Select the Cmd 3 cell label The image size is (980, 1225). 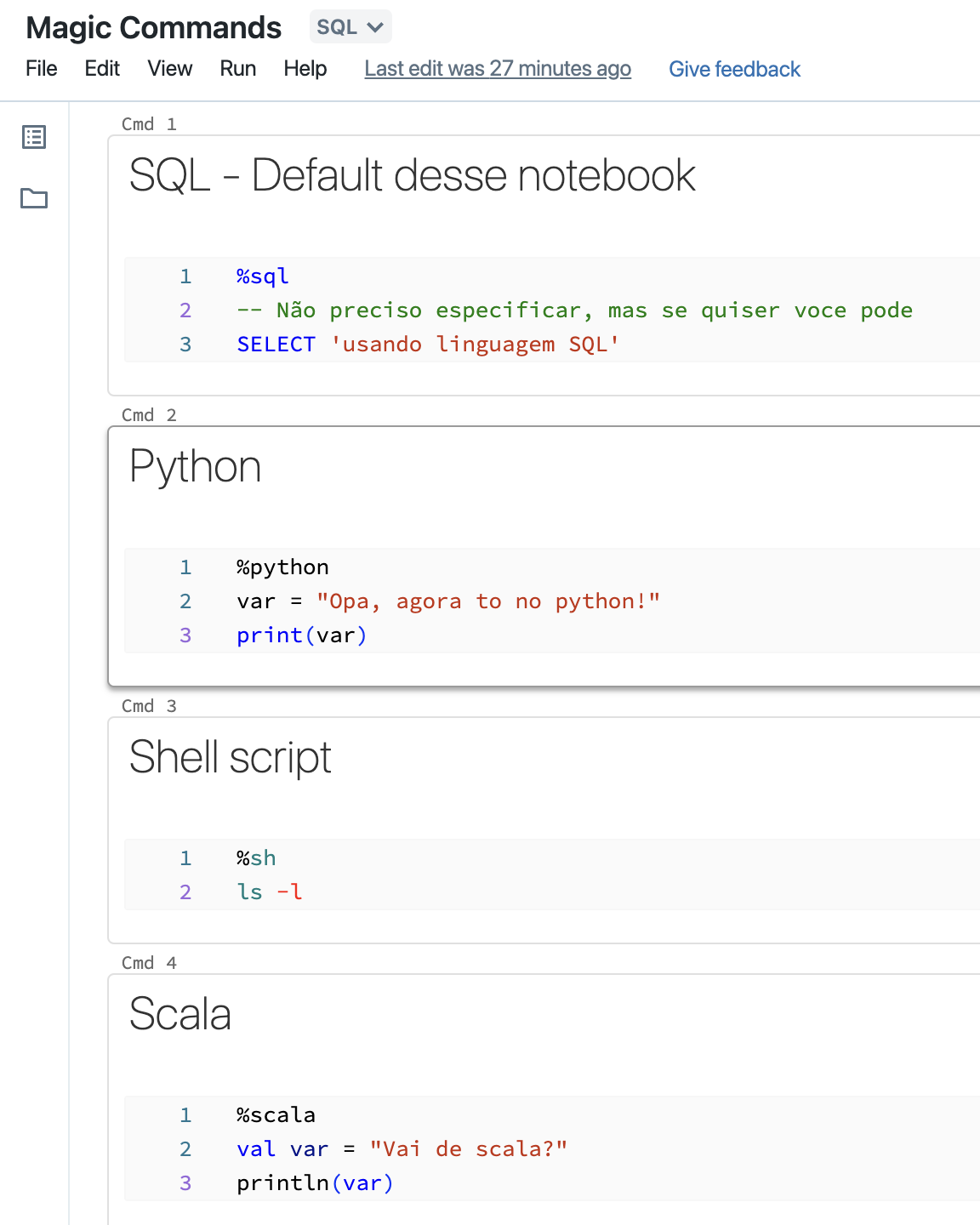coord(149,706)
